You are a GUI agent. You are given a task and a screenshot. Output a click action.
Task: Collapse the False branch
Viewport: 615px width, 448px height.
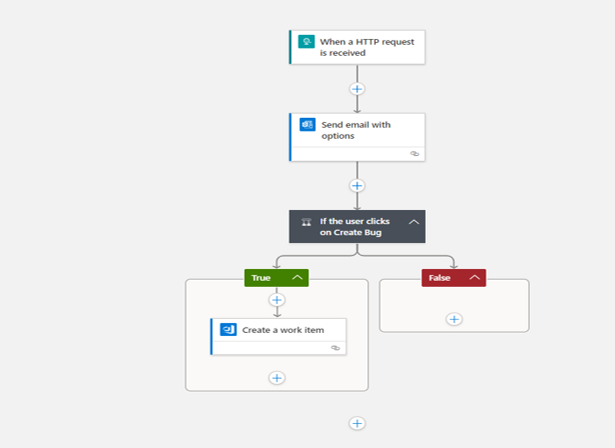pyautogui.click(x=475, y=277)
